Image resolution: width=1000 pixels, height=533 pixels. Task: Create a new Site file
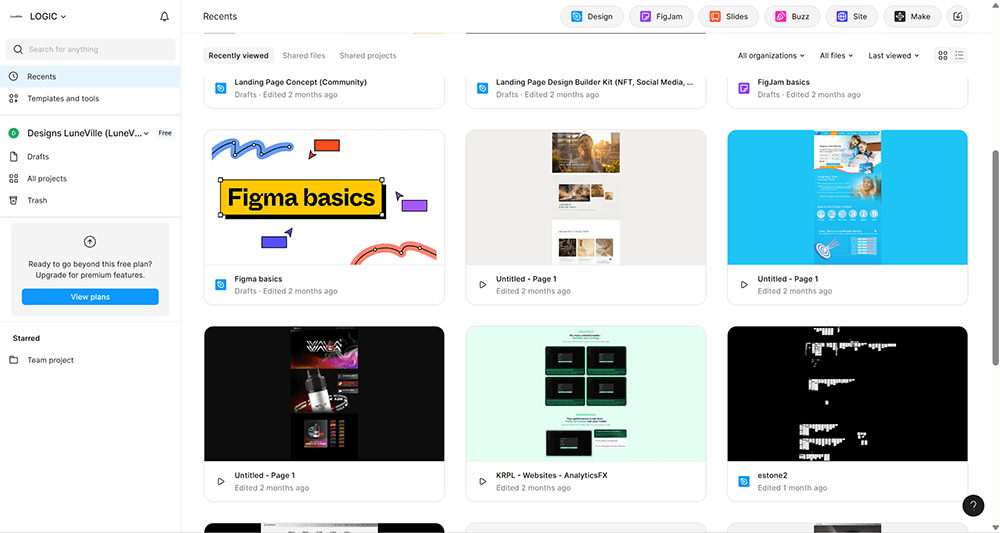(851, 17)
